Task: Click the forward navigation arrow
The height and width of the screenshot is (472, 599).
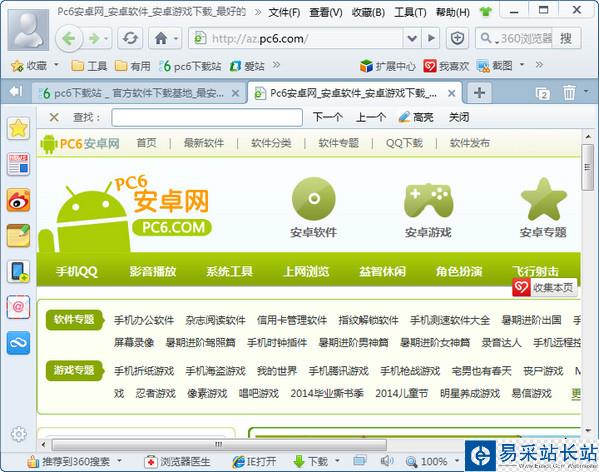Action: pos(94,38)
